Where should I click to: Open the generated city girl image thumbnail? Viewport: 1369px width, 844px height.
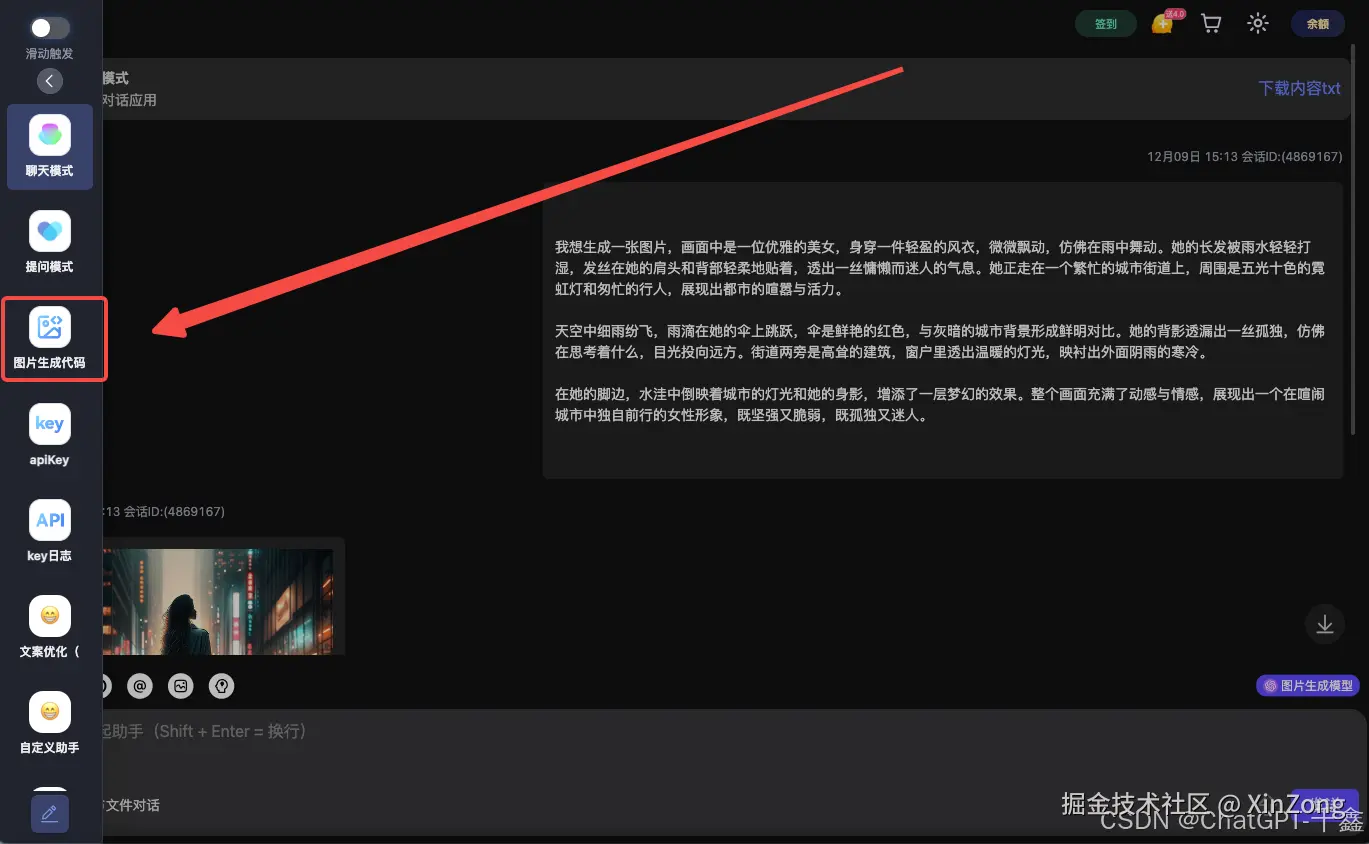[x=220, y=600]
